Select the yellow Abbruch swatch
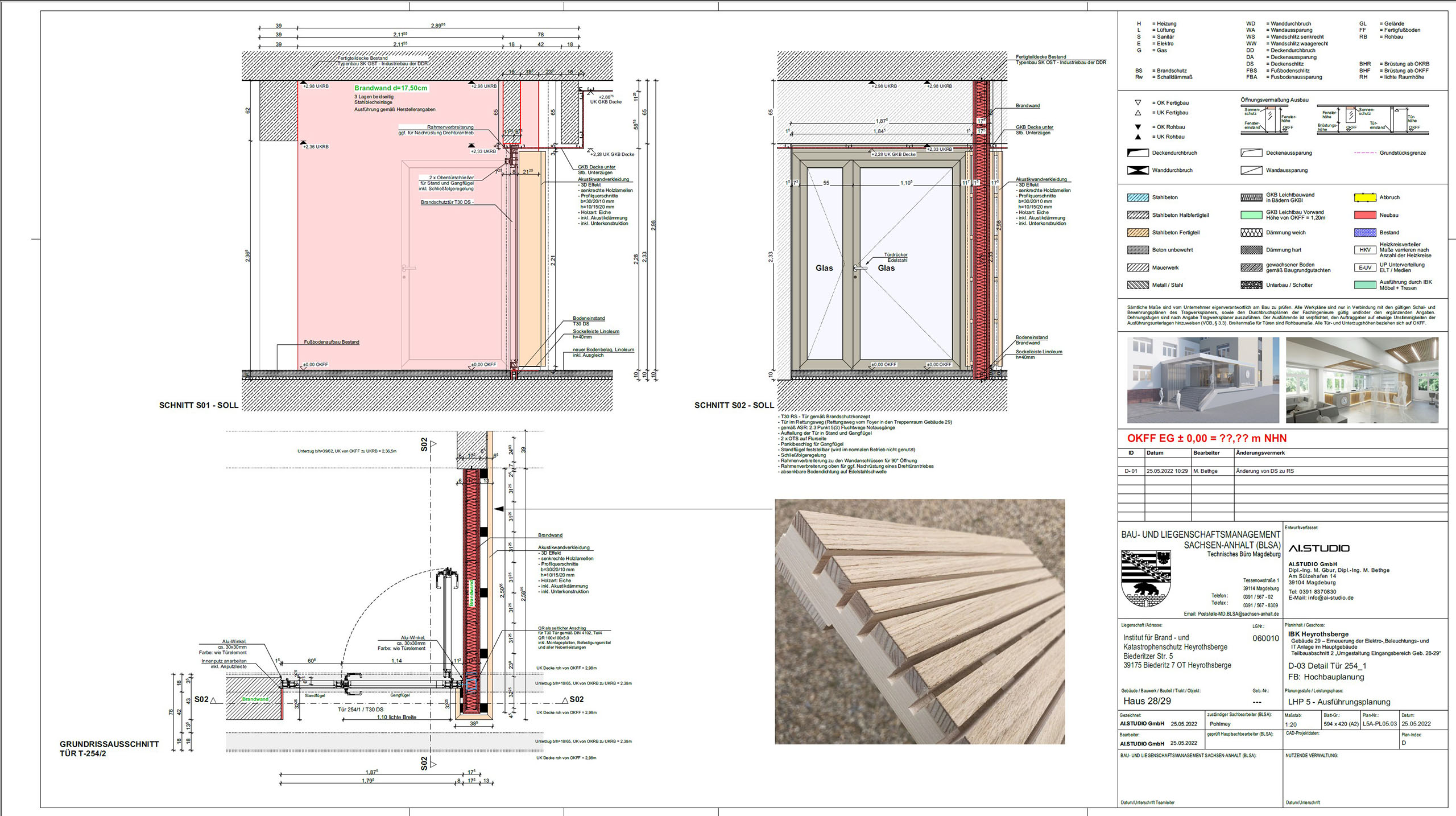1456x816 pixels. 1365,197
